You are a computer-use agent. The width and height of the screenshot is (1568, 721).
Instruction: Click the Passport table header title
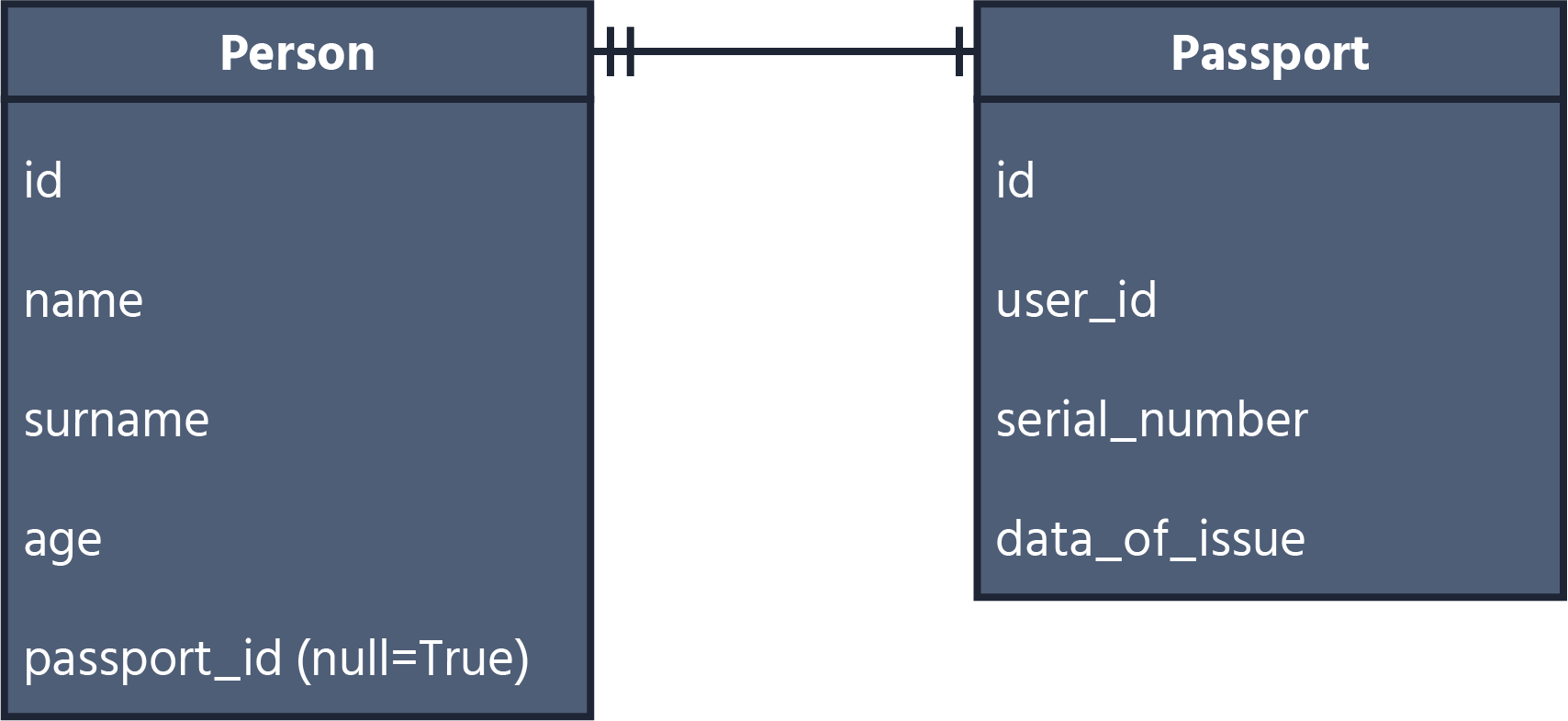[x=1270, y=53]
